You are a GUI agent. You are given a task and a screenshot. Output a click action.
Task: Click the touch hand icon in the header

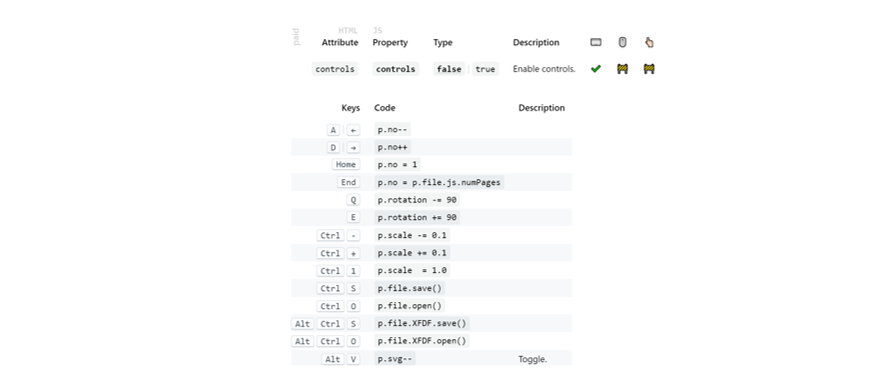[649, 42]
